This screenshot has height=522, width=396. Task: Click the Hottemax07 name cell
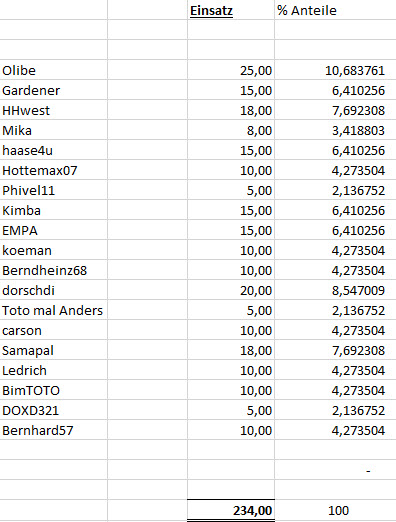(x=54, y=170)
